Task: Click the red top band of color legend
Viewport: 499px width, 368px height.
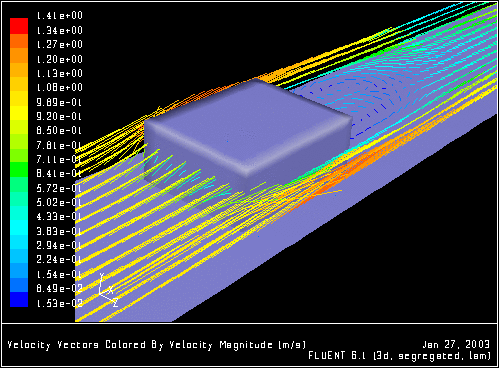Action: pos(19,26)
